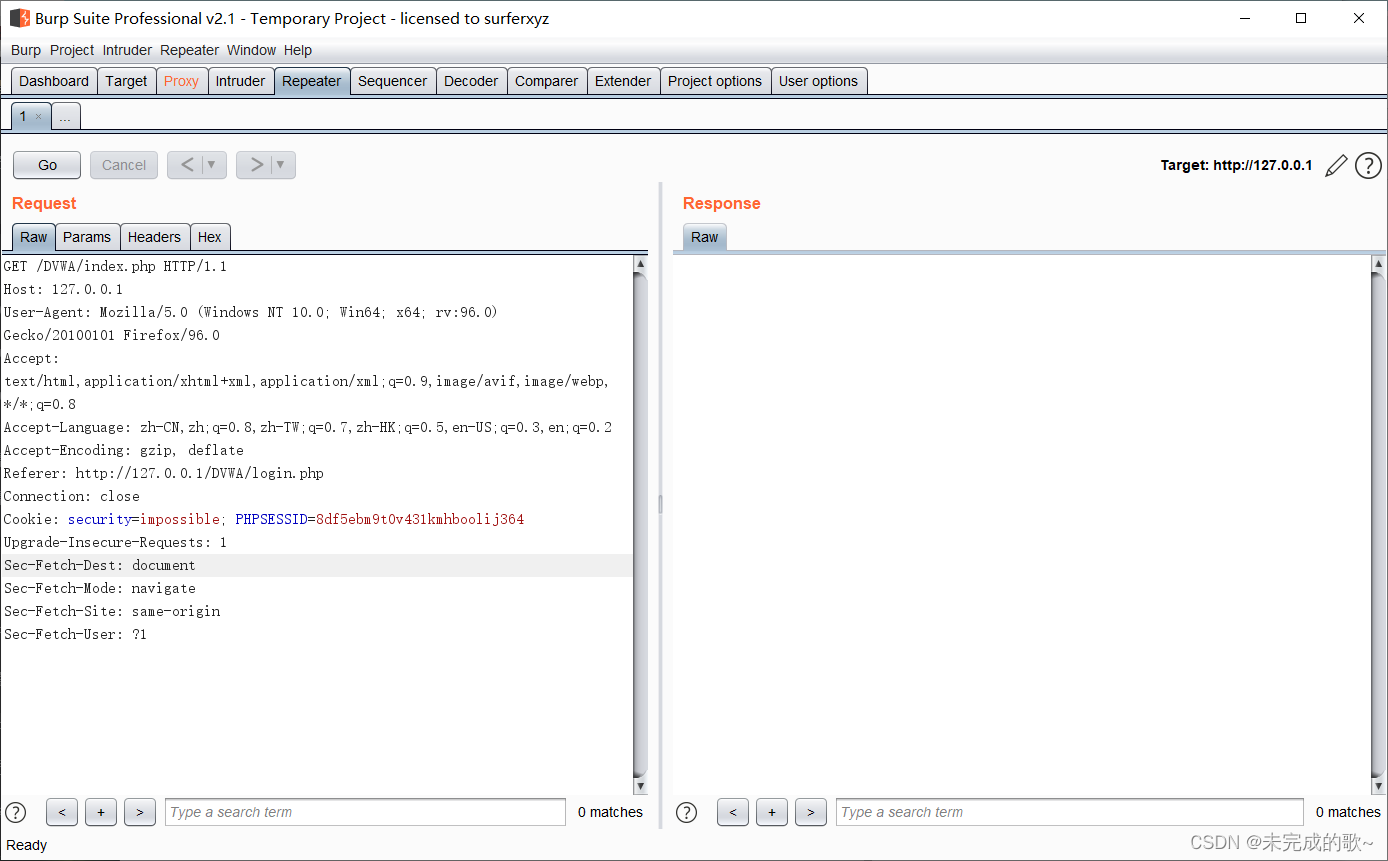Click the request pane vertical scrollbar
The image size is (1388, 861).
point(640,525)
